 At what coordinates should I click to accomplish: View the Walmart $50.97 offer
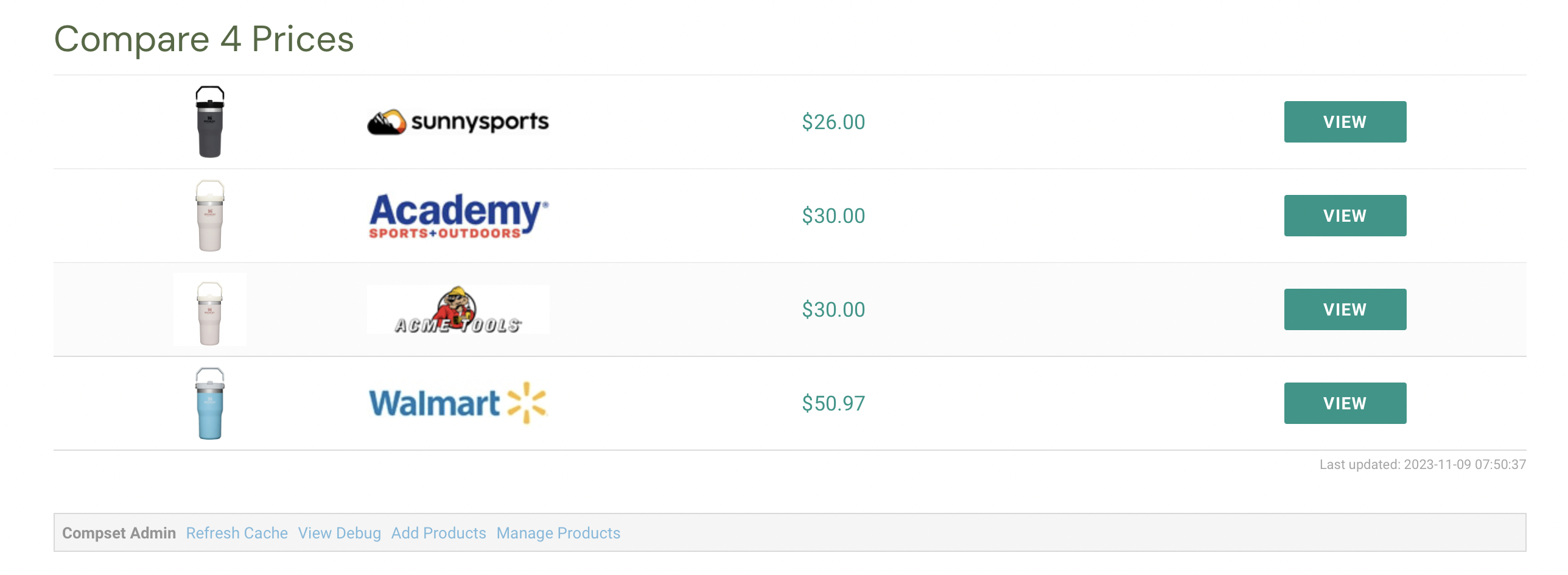point(1345,403)
